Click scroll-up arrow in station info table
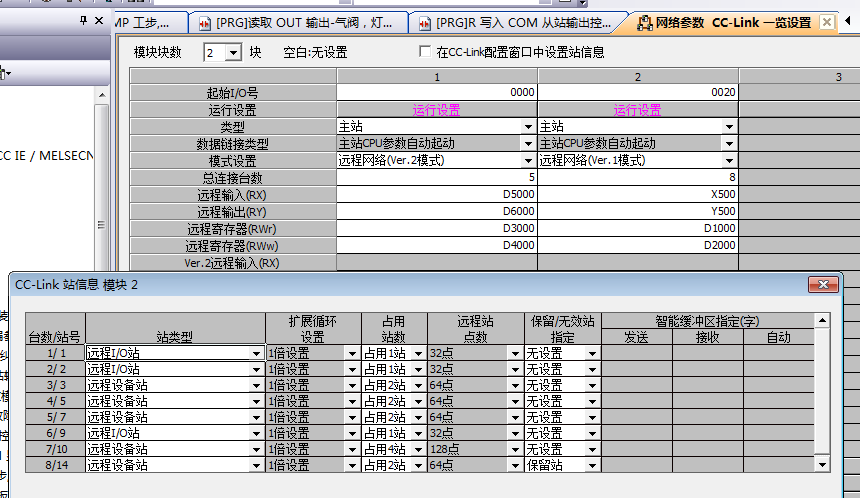The image size is (860, 498). click(823, 320)
